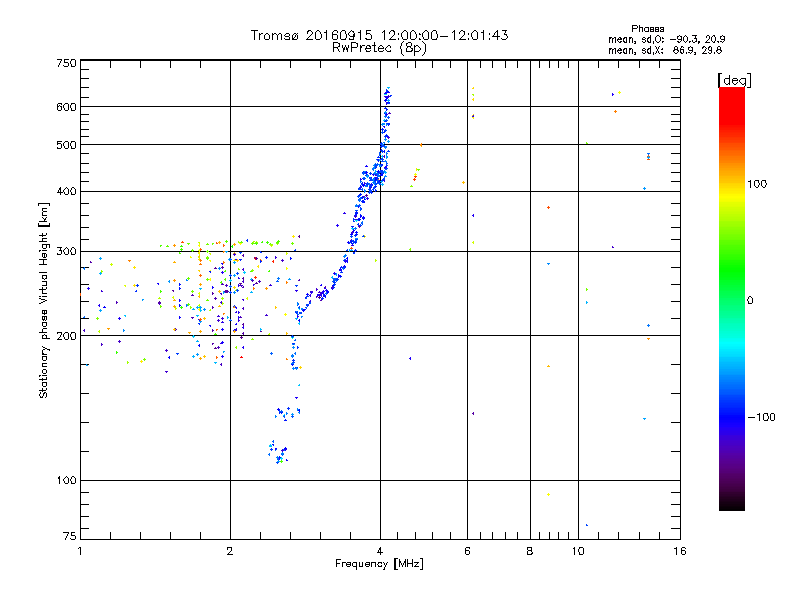The width and height of the screenshot is (800, 600).
Task: Click the 'mean, sd,X: 86.9, 29.8' line
Action: [665, 50]
